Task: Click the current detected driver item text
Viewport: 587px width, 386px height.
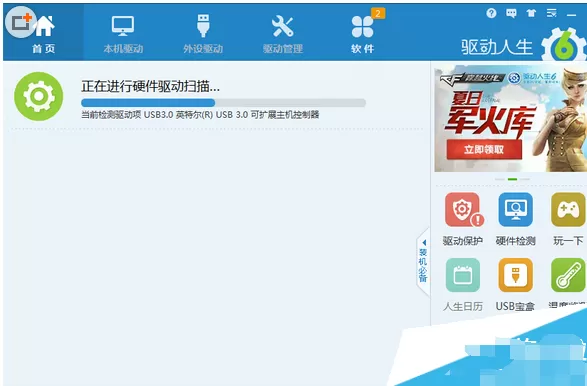Action: tap(200, 115)
